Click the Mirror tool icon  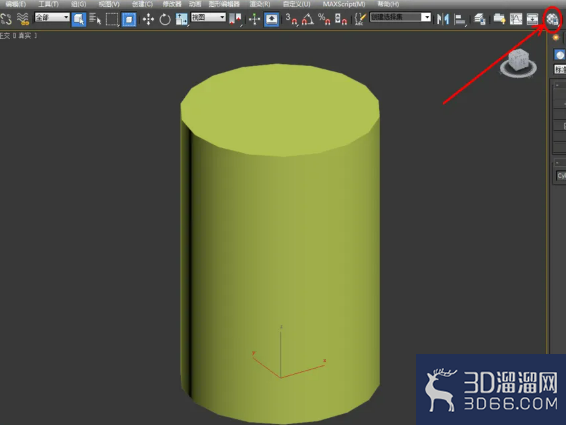click(x=443, y=19)
